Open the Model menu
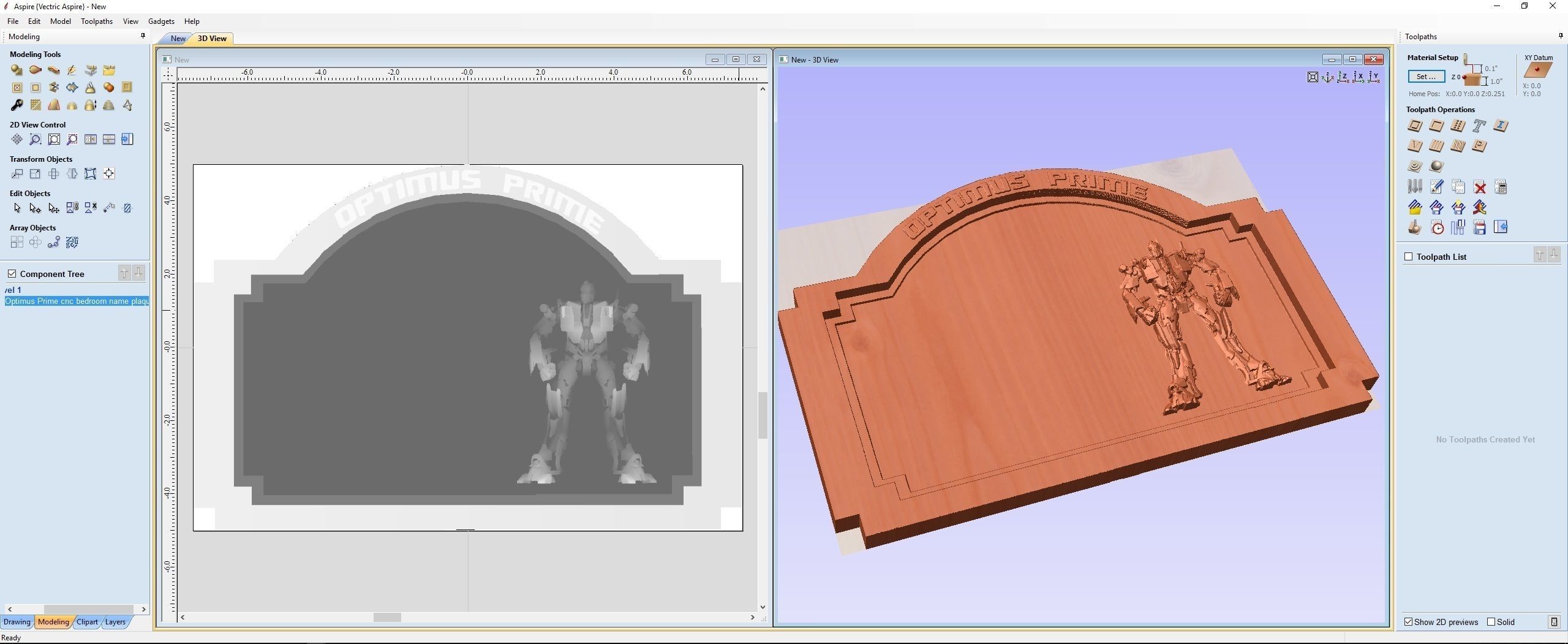The height and width of the screenshot is (644, 1568). click(61, 21)
